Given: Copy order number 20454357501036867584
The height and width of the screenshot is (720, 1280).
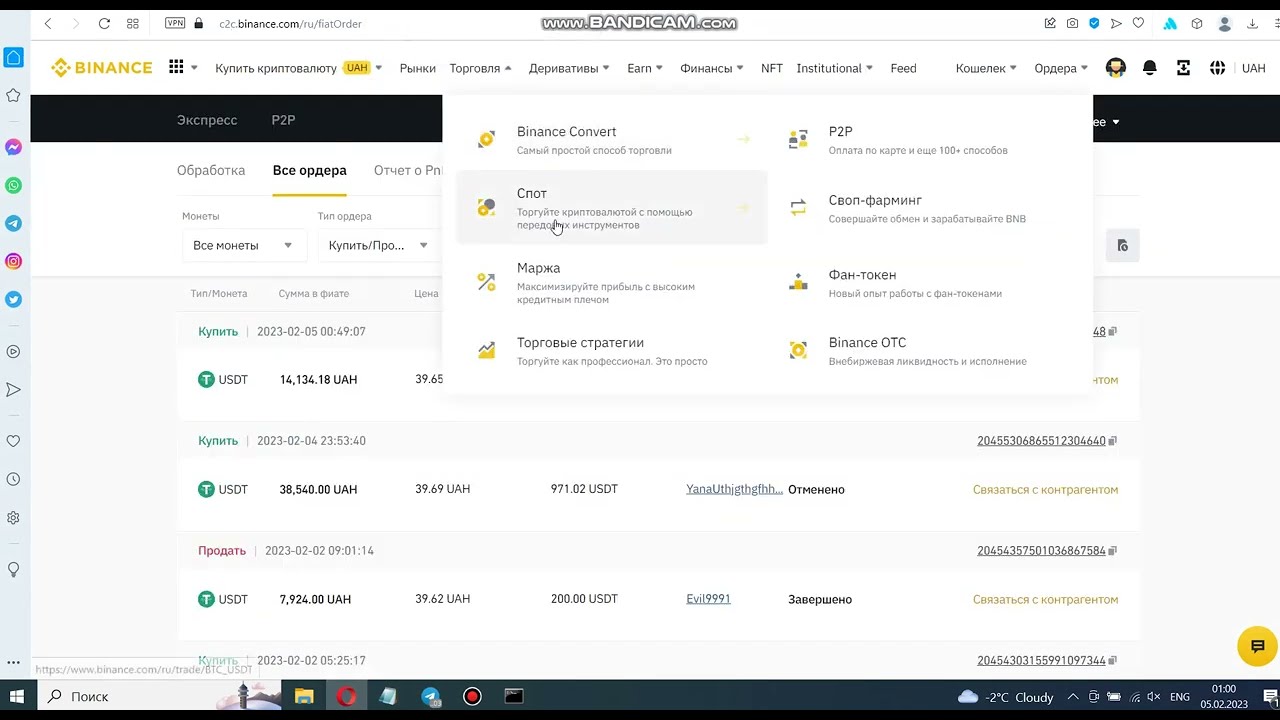Looking at the screenshot, I should click(1113, 551).
